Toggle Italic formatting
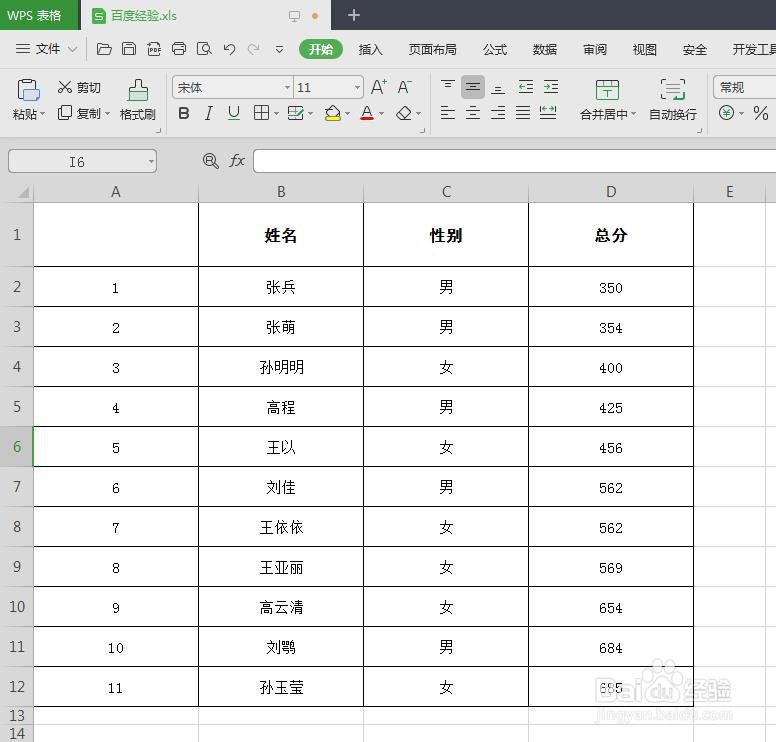776x742 pixels. (x=209, y=113)
